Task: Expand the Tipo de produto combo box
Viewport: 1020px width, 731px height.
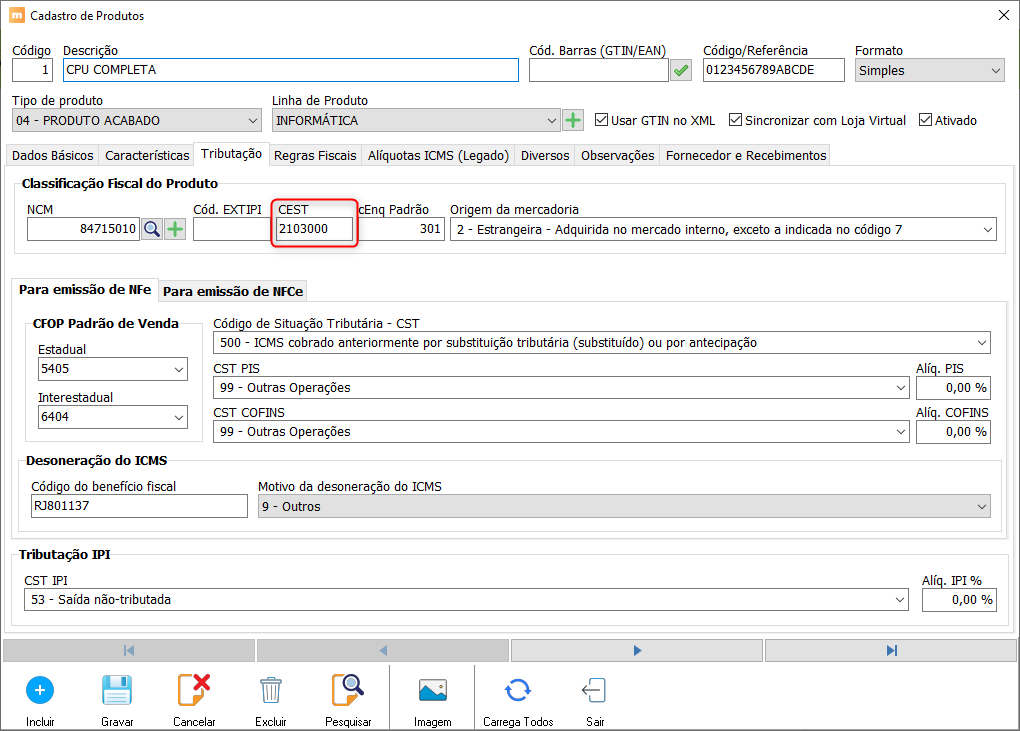Action: click(252, 121)
